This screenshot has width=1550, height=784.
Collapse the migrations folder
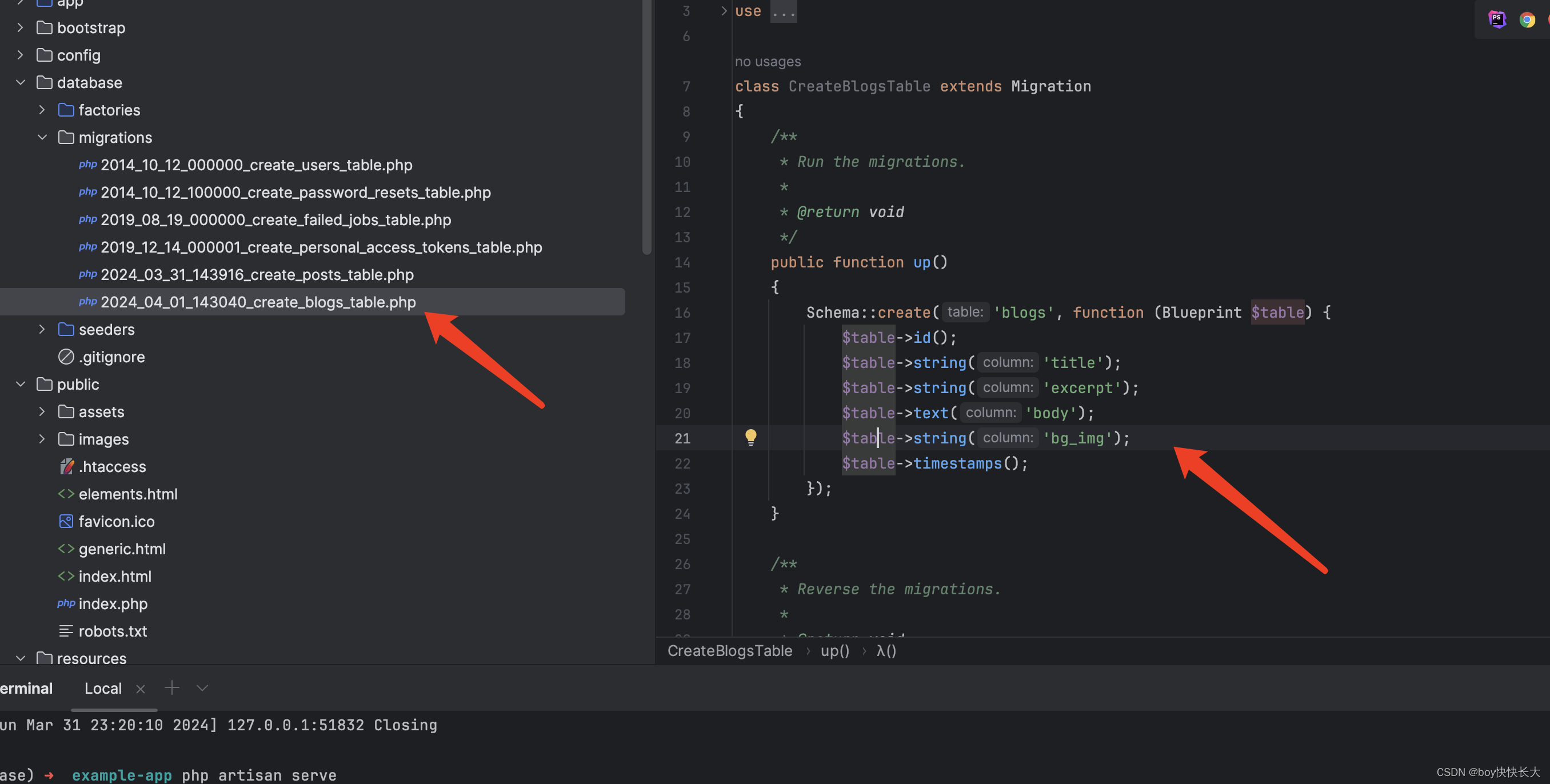point(42,137)
